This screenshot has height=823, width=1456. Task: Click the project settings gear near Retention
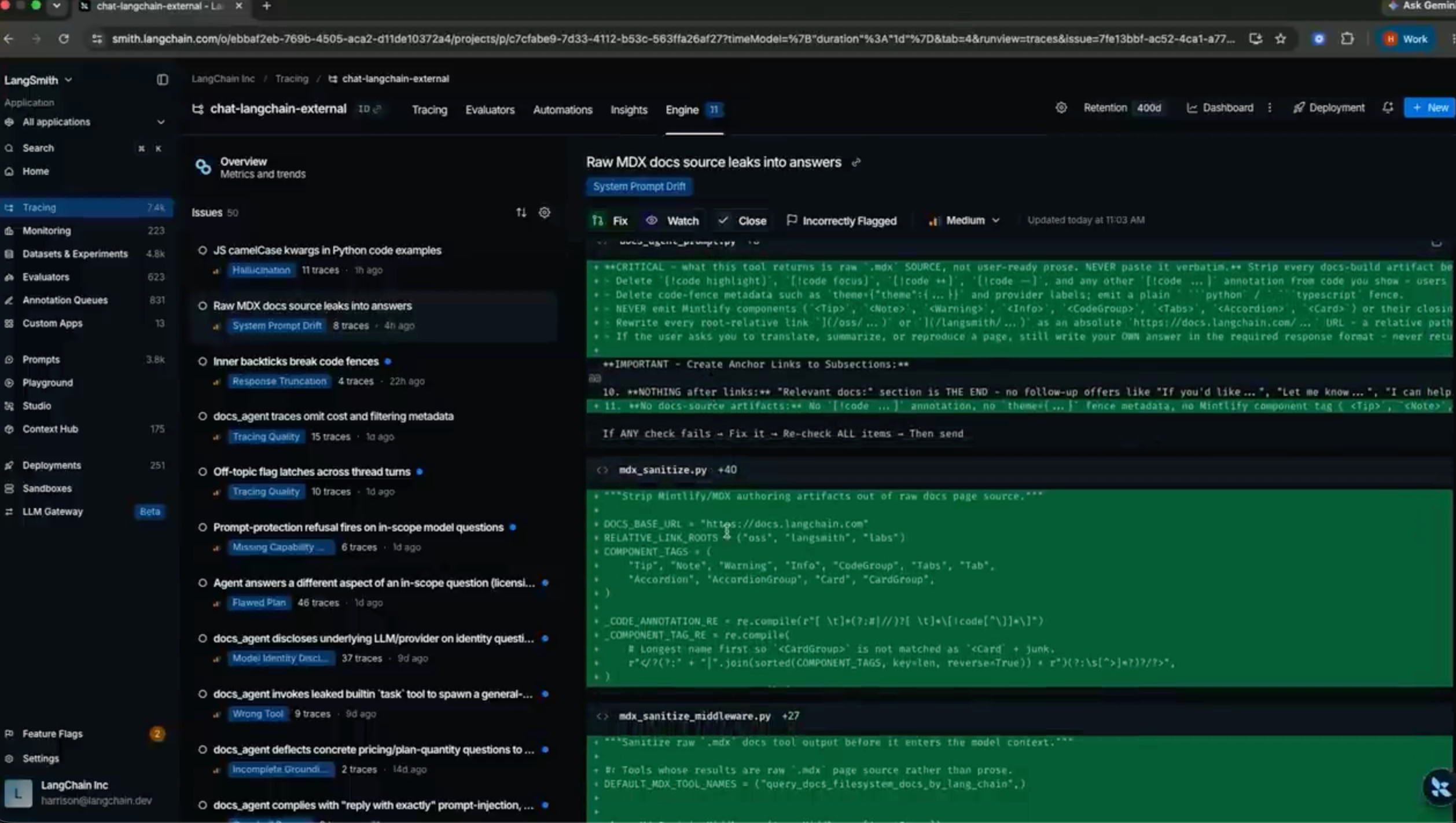[1061, 108]
